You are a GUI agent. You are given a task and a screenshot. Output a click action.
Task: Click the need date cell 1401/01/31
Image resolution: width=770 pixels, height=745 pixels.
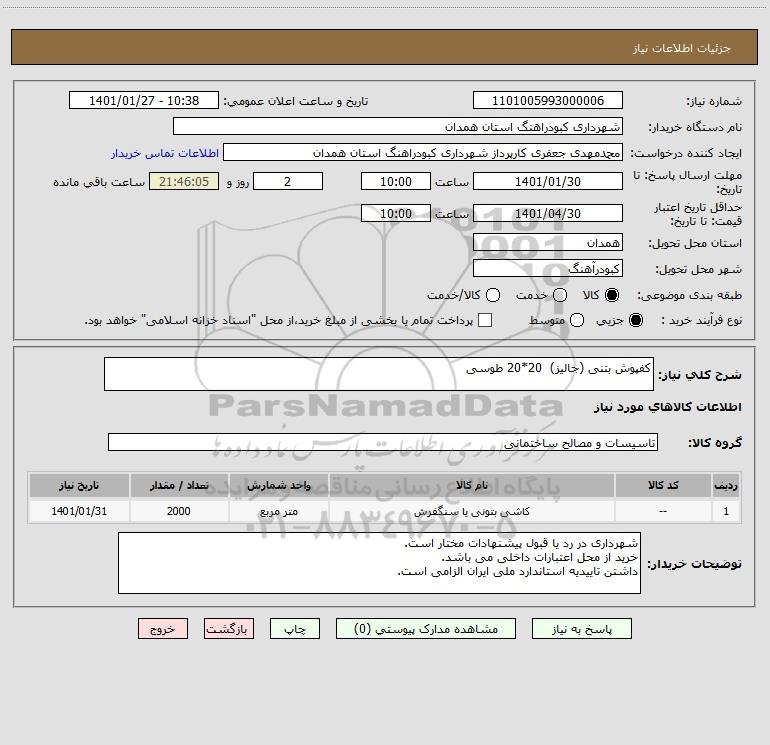(x=79, y=511)
